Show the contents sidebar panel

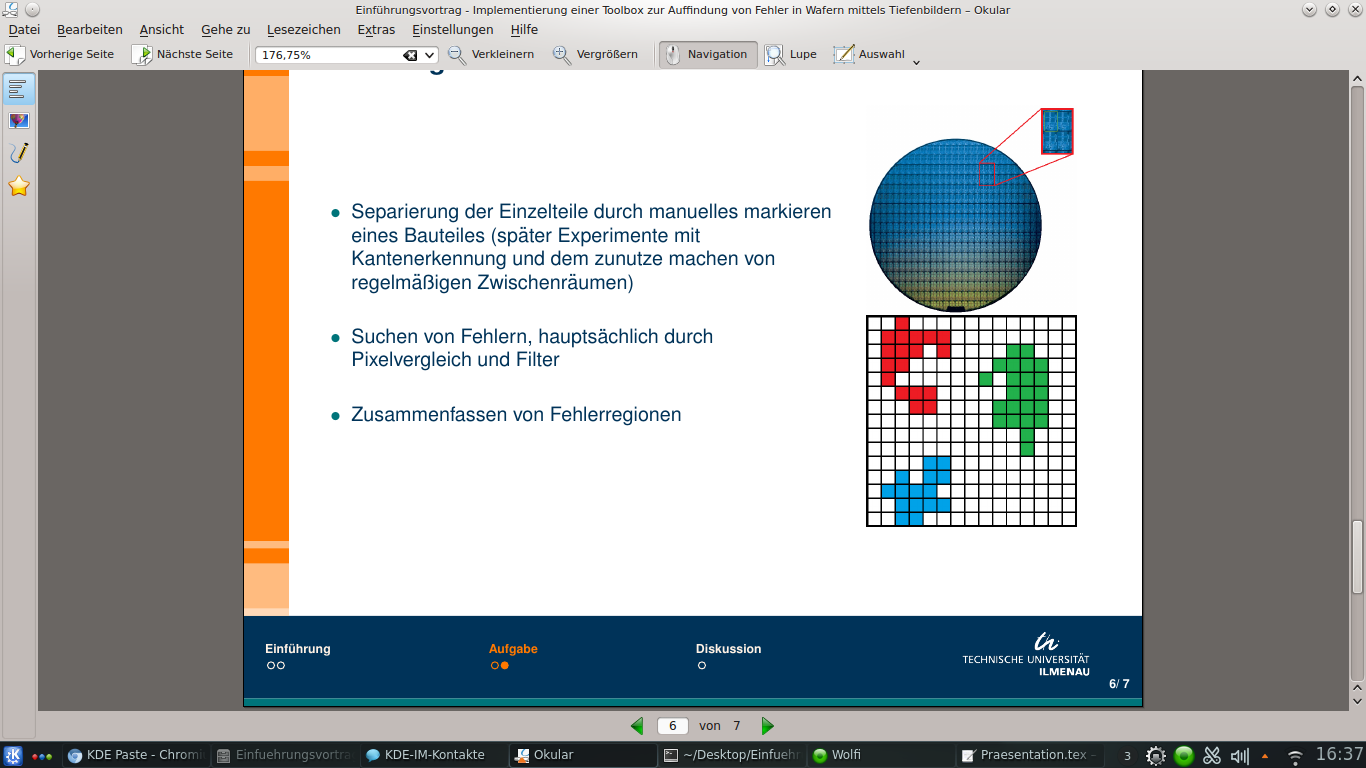click(19, 89)
